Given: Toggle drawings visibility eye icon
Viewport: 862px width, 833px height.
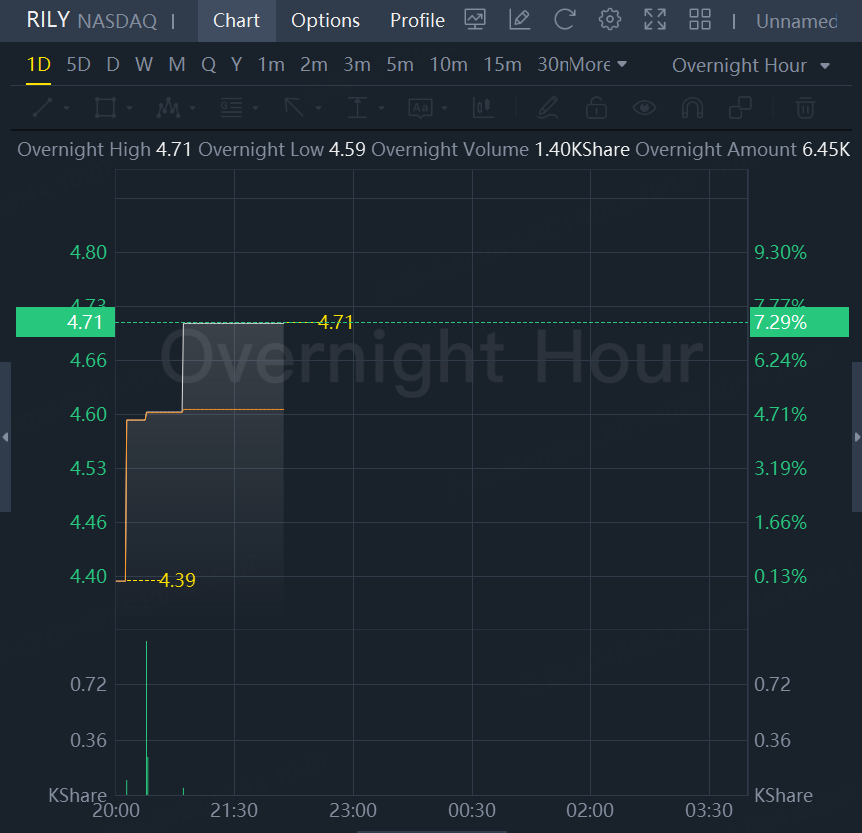Looking at the screenshot, I should 644,108.
